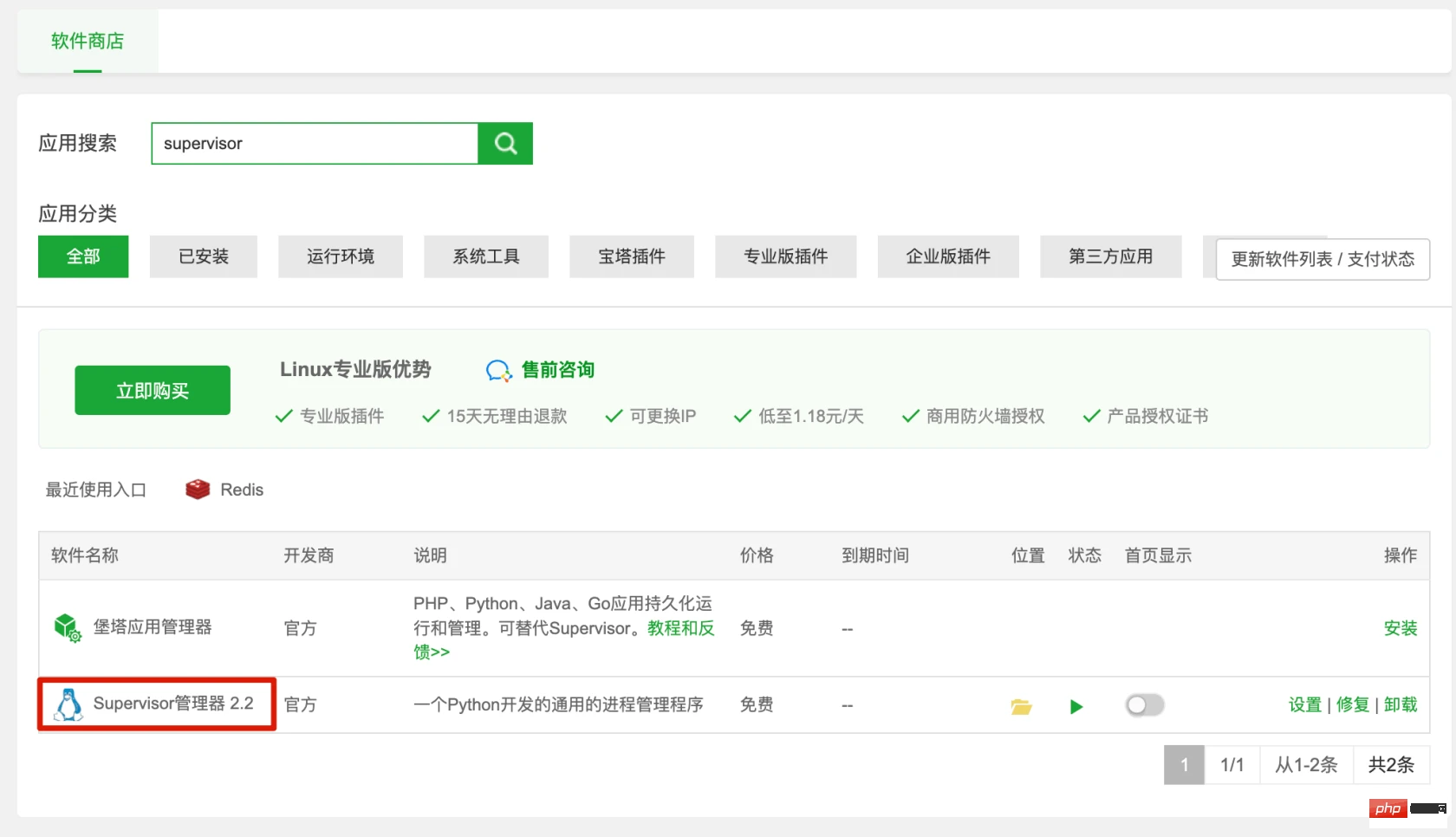Click the 从1-2条 range text

click(x=1306, y=765)
